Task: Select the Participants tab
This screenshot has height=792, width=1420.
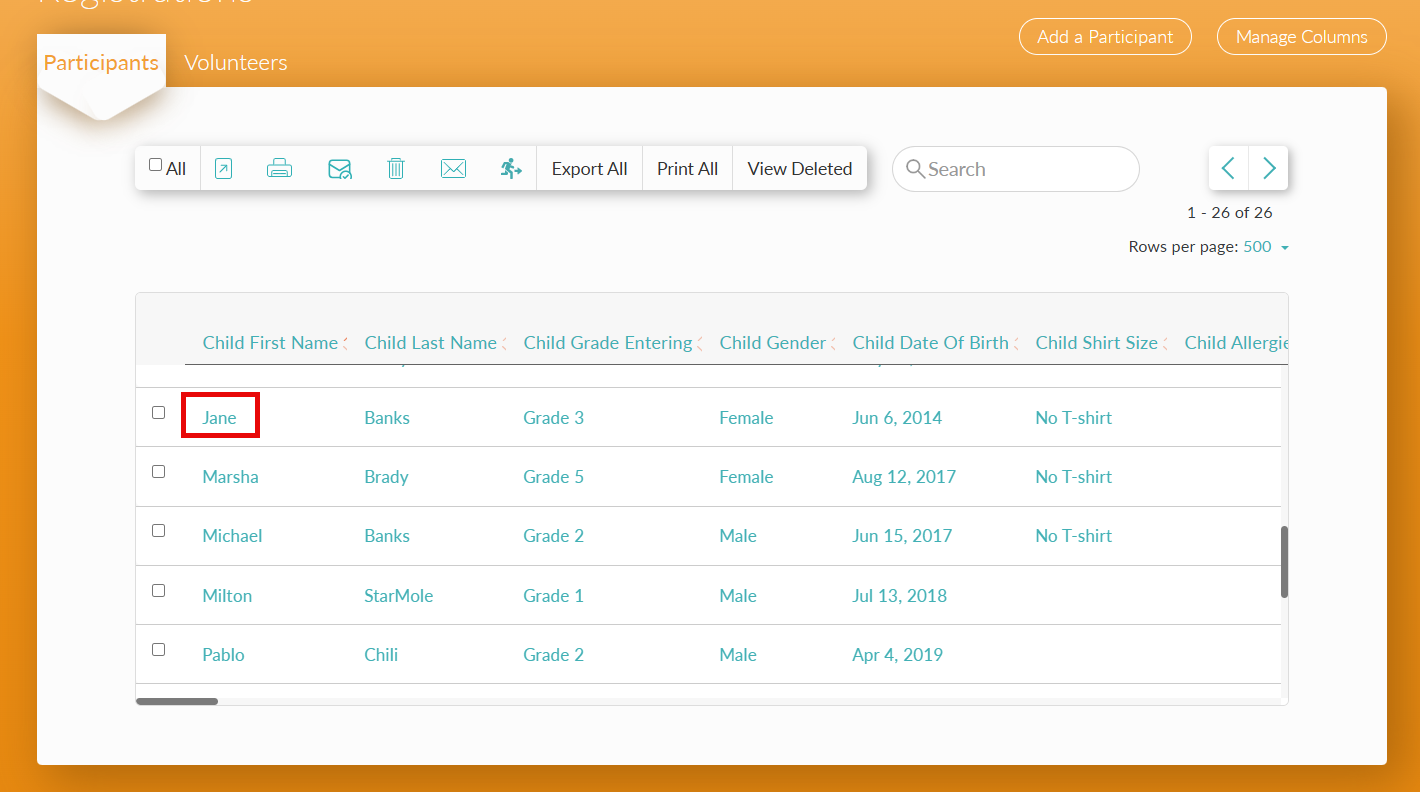Action: 101,62
